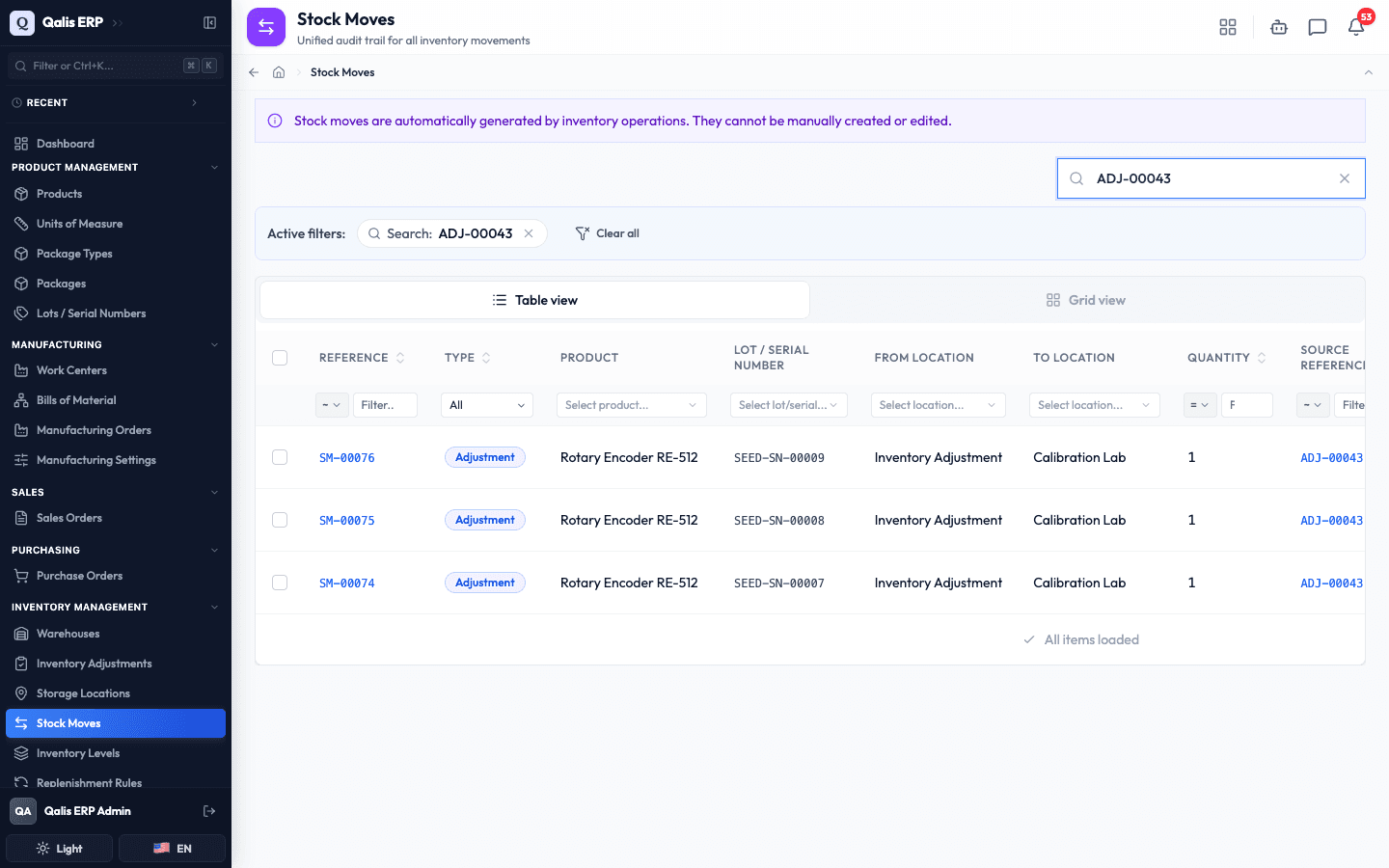Change language with EN button
Viewport: 1389px width, 868px height.
(x=172, y=849)
